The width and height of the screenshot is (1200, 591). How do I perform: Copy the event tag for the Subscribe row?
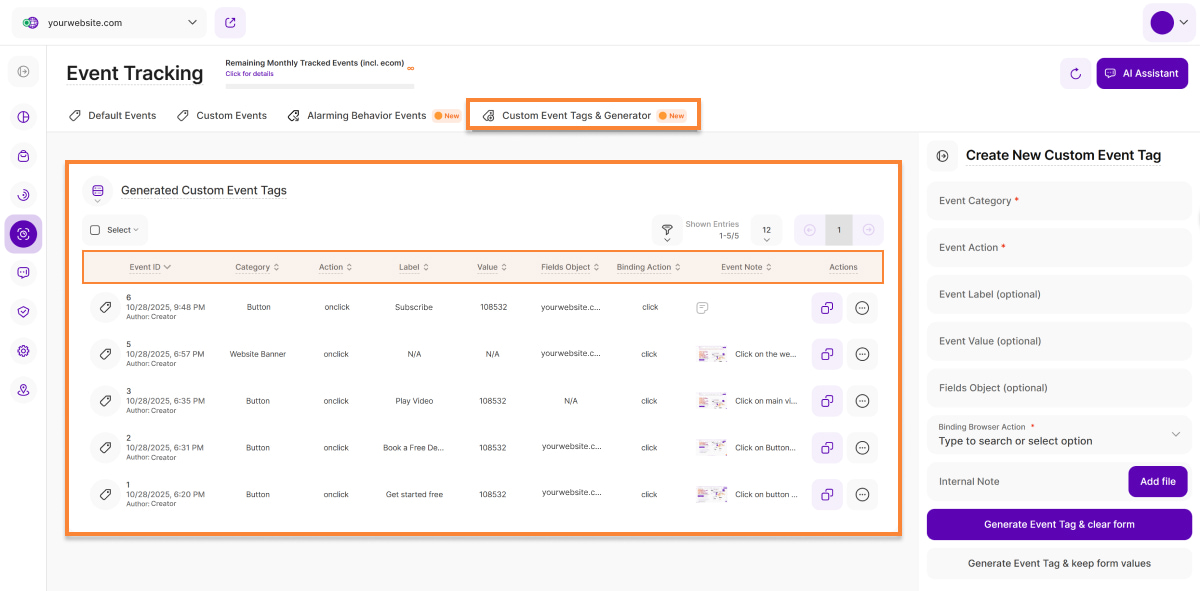click(826, 308)
